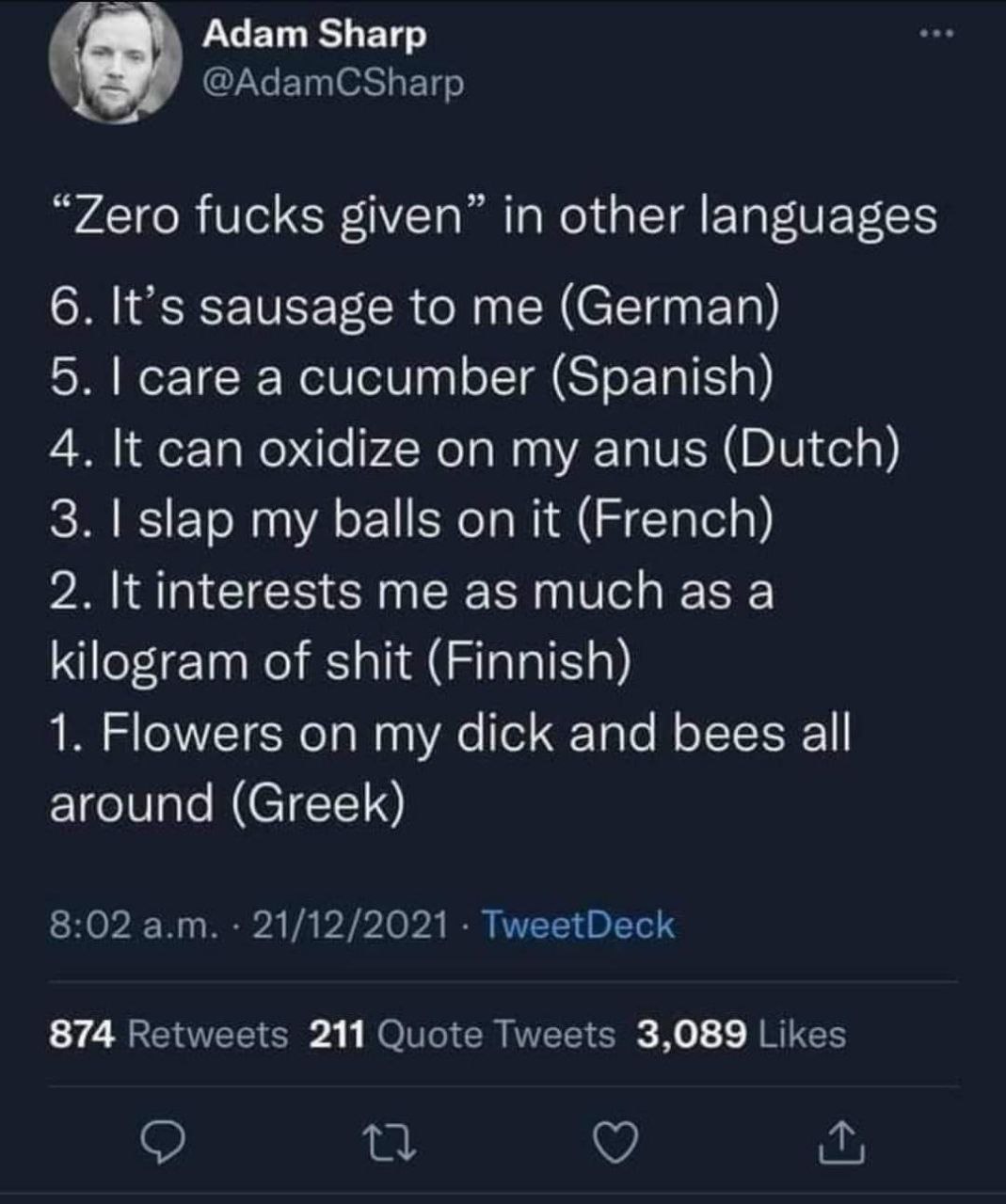Open the Adam Sharp display name link
1006x1204 pixels.
[x=315, y=35]
